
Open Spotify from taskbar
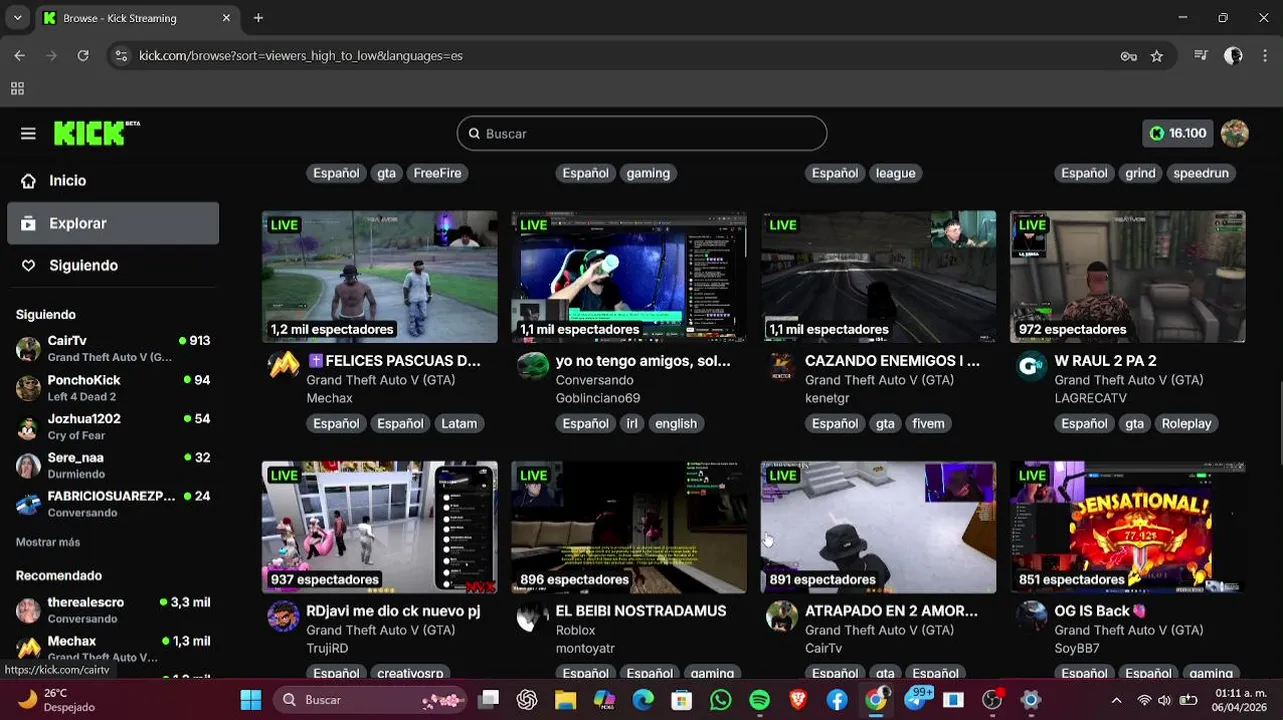[x=759, y=700]
